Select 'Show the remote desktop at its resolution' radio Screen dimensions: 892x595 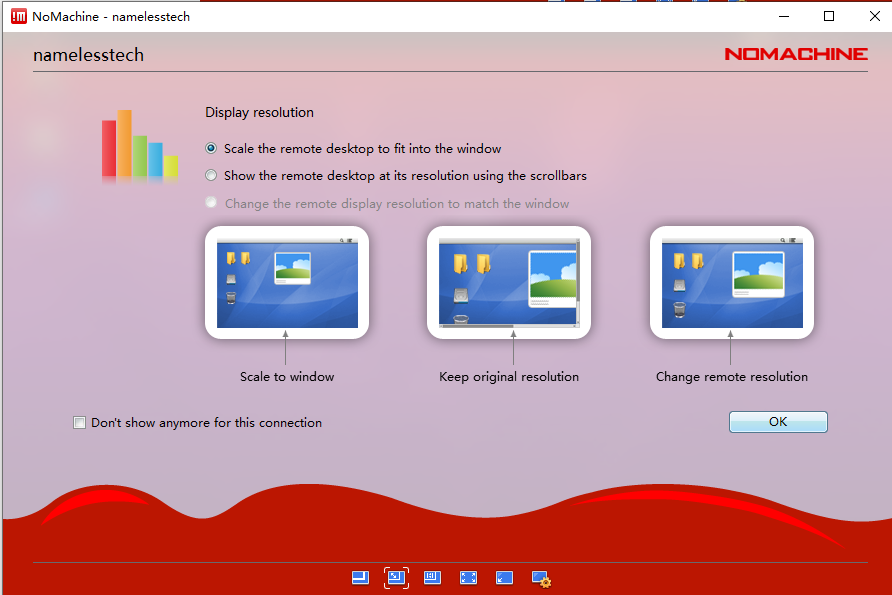click(x=211, y=176)
